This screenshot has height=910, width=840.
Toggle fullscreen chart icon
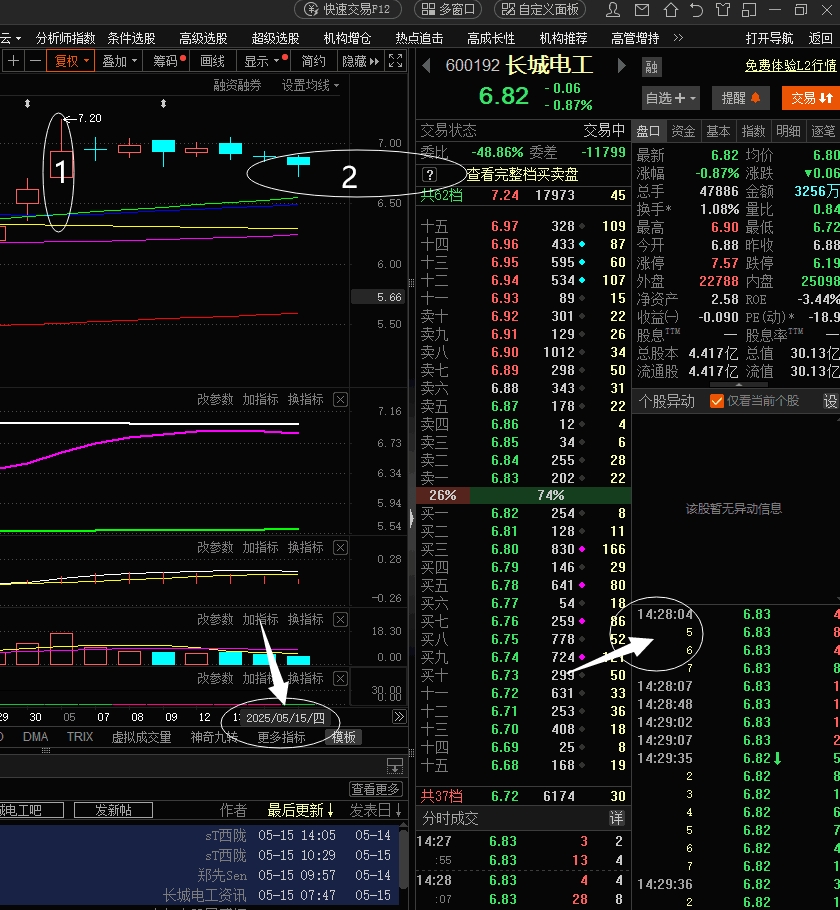point(395,61)
